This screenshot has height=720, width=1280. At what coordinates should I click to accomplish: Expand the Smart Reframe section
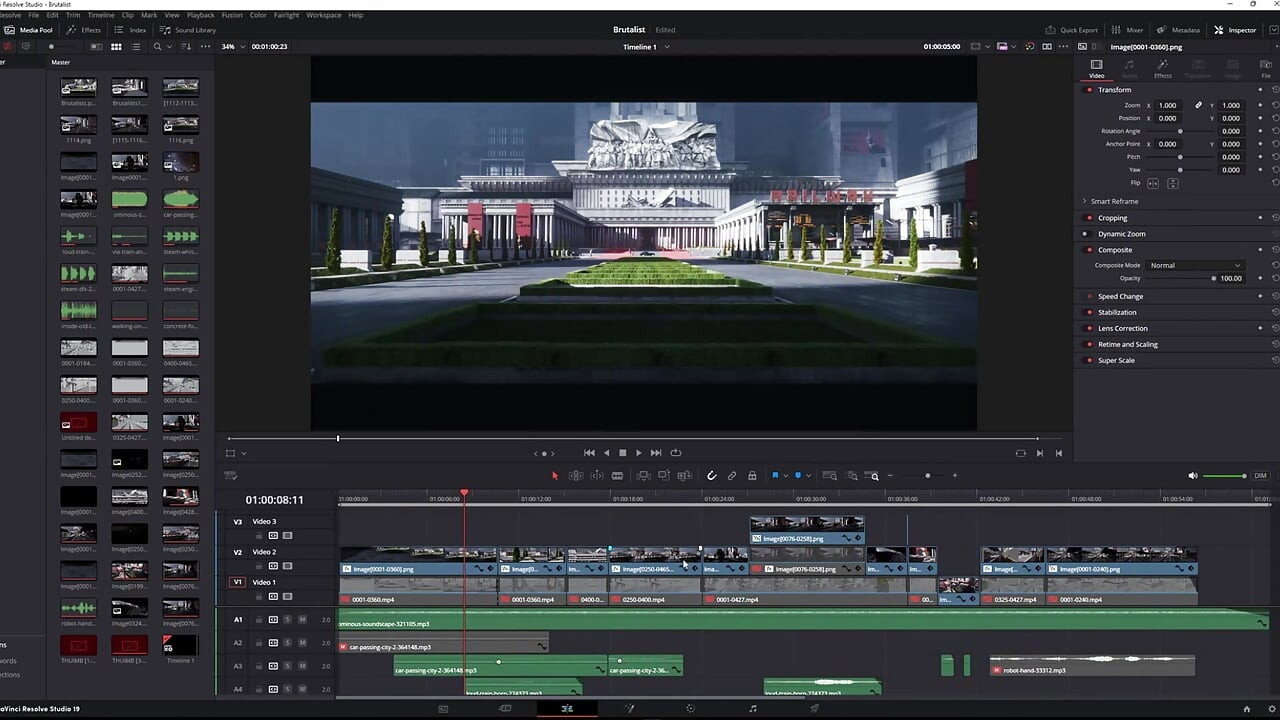1084,201
